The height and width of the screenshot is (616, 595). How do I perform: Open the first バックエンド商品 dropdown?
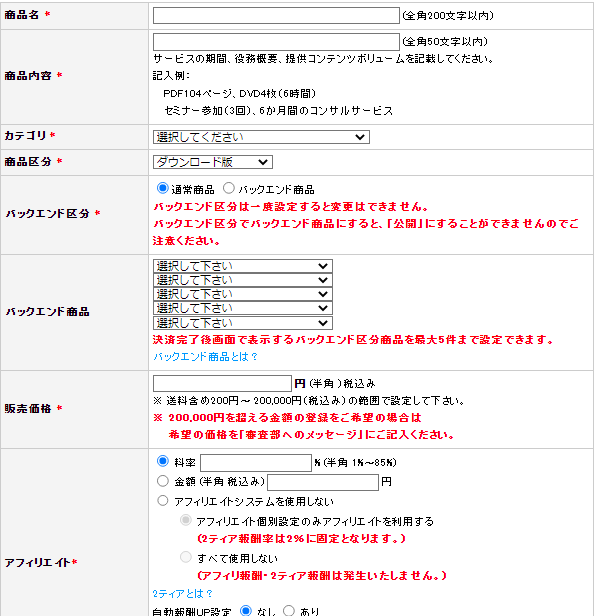click(243, 266)
